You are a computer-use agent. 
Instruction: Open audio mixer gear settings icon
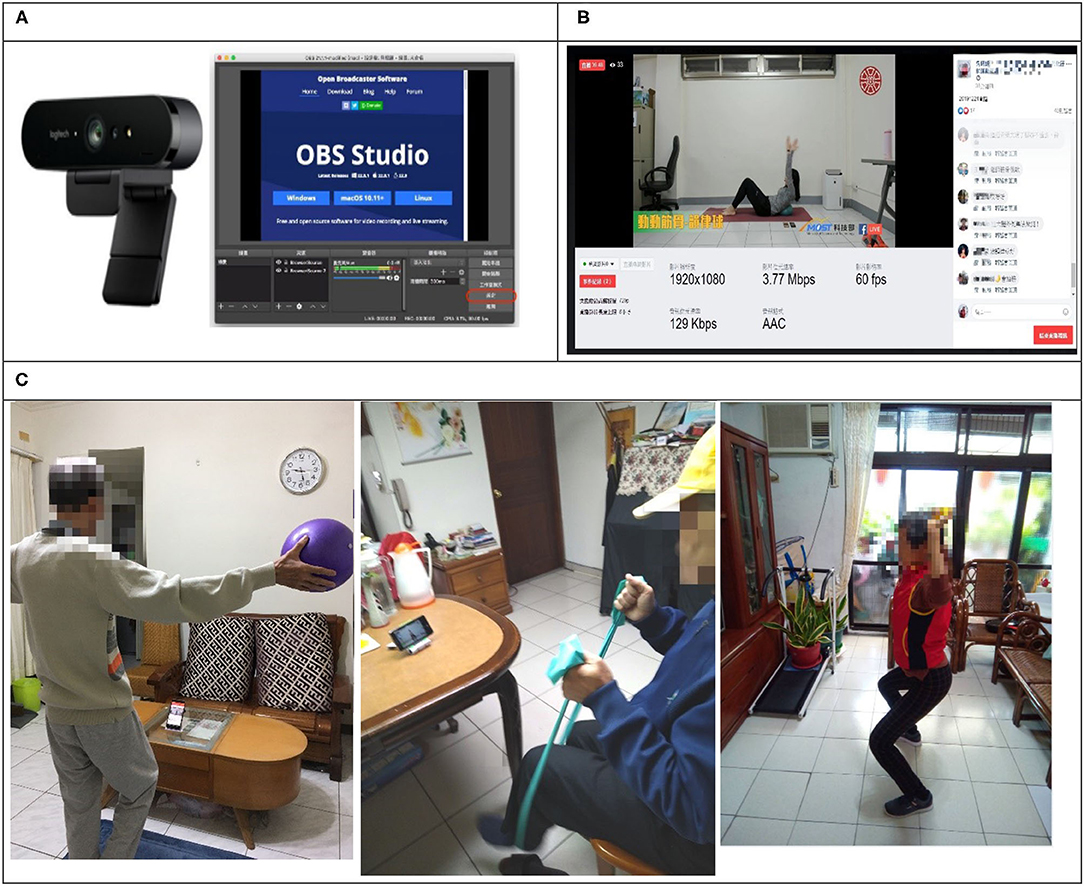397,278
